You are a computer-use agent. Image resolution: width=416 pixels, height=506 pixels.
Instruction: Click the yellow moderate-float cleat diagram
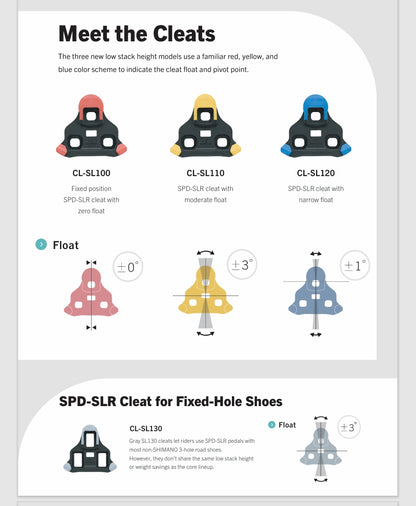pyautogui.click(x=205, y=293)
